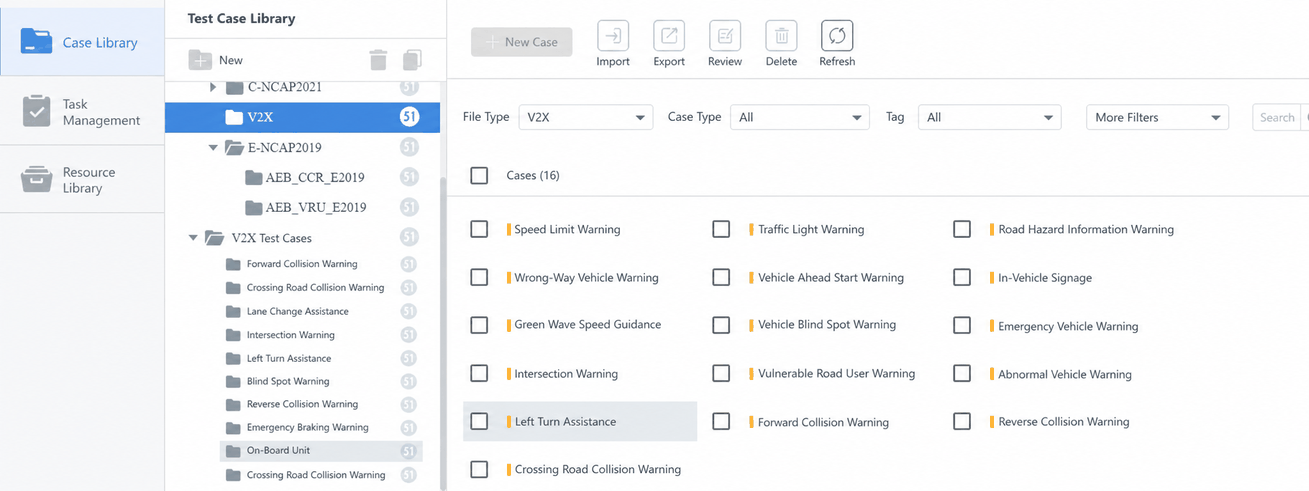Open the Case Type dropdown
Screen dimensions: 1309x491
click(x=800, y=117)
